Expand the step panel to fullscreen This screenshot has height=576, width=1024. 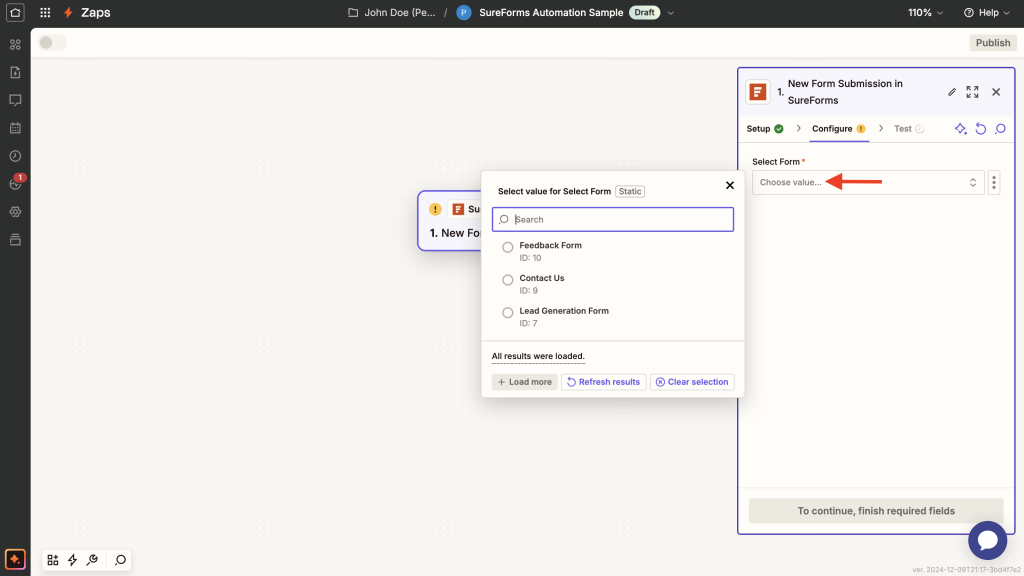tap(972, 91)
